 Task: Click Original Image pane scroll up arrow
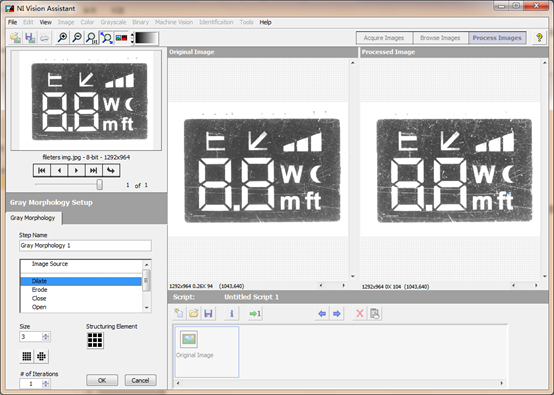(x=353, y=63)
